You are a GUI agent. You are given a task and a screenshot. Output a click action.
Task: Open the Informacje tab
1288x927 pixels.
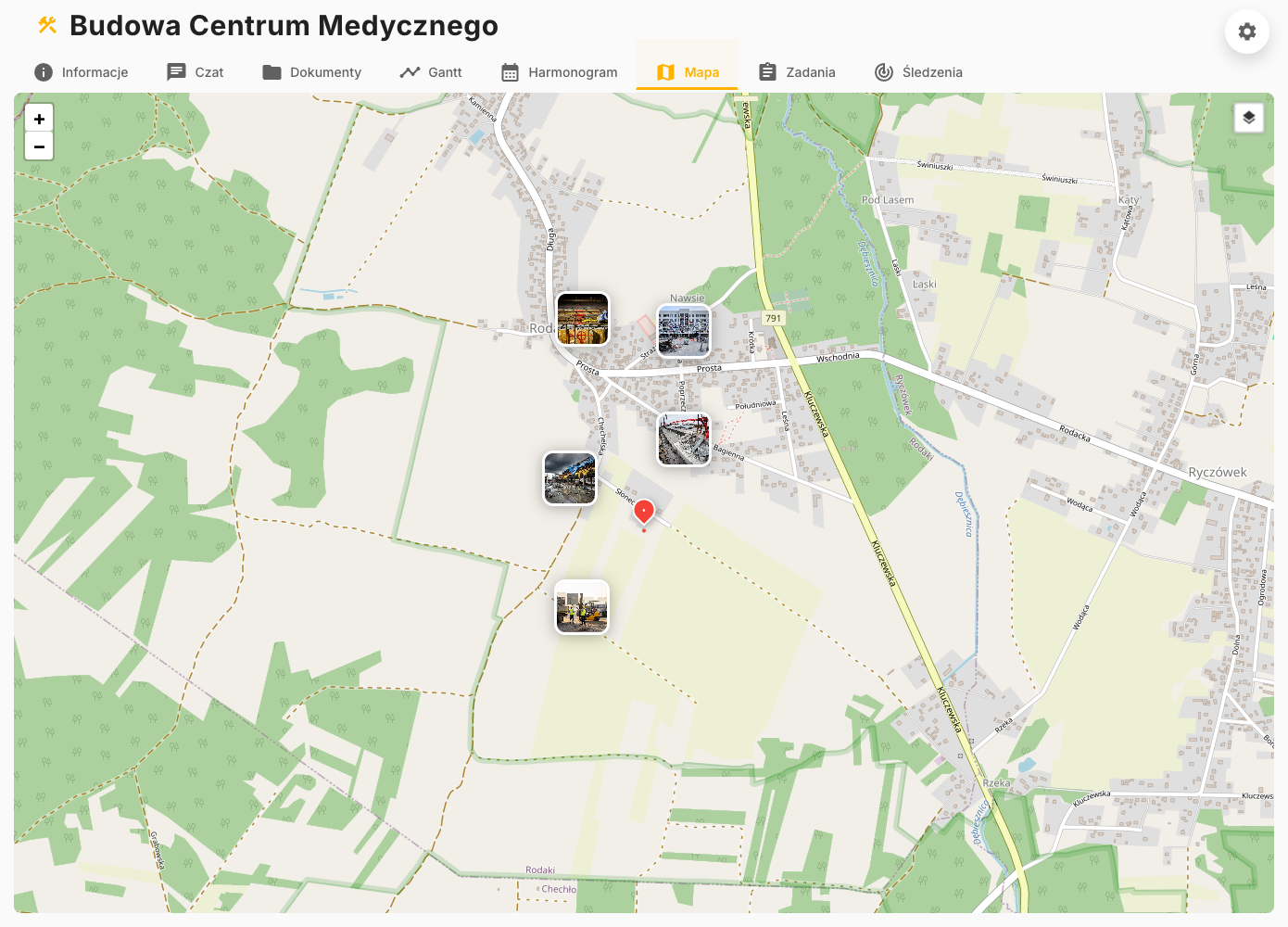[x=82, y=72]
